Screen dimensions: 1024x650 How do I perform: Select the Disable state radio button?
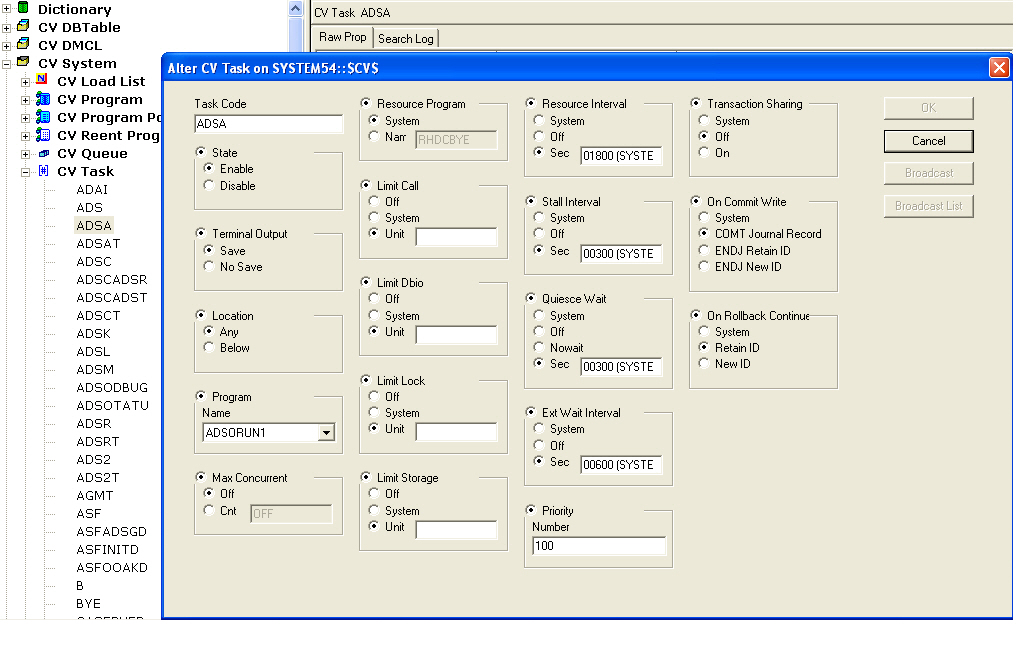209,186
